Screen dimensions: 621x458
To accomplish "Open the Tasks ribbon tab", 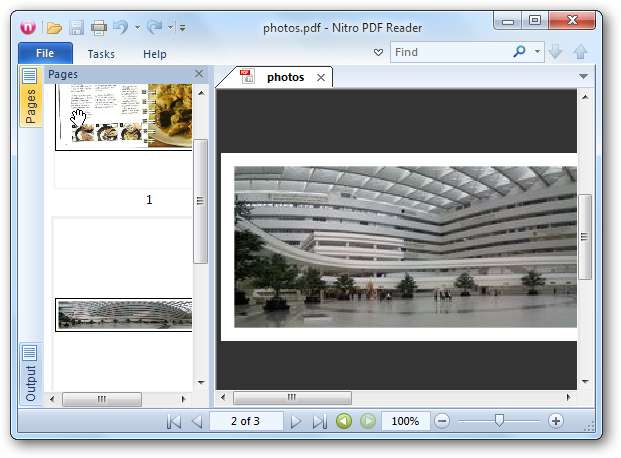I will point(101,54).
